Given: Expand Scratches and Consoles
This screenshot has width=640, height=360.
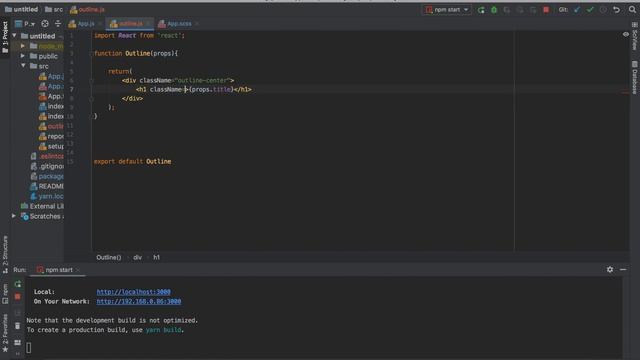Looking at the screenshot, I should [x=14, y=216].
